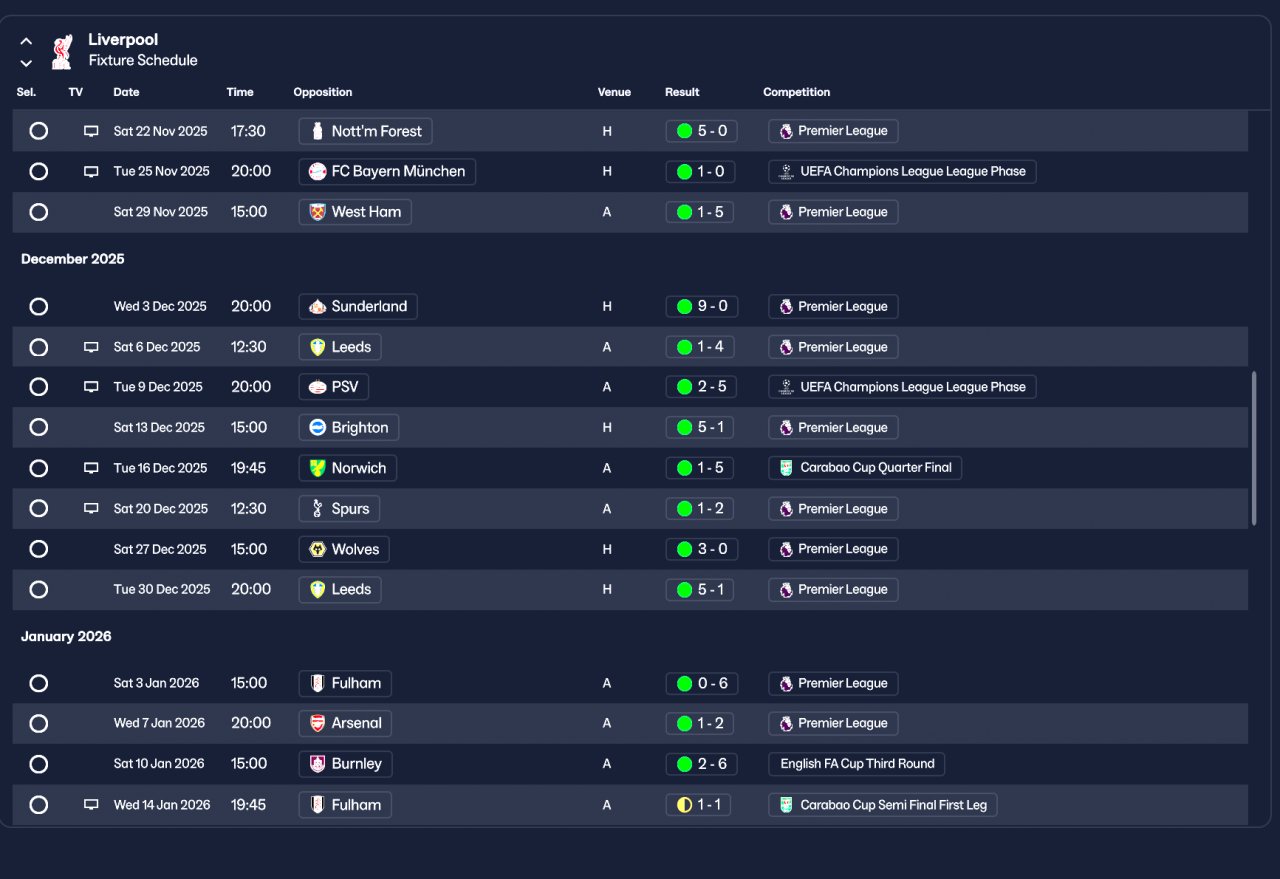The width and height of the screenshot is (1280, 879).
Task: Open the Fulham button on the Sat 3 Jan row
Action: (345, 683)
